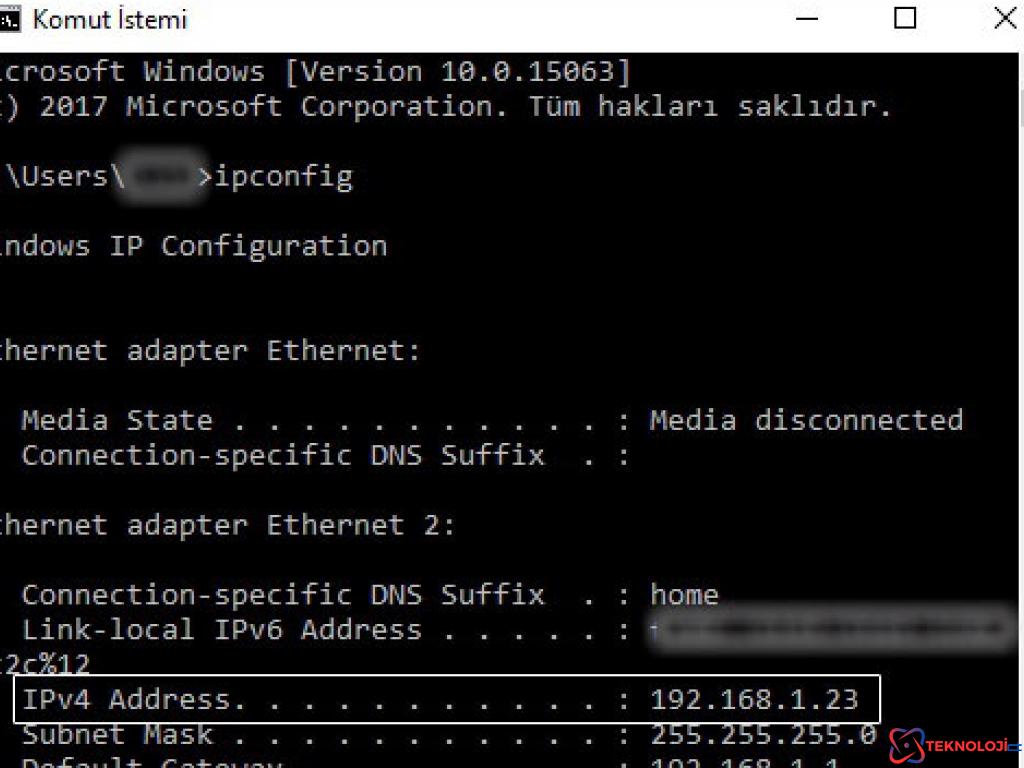Click the Teknoloji logo icon

pyautogui.click(x=906, y=745)
